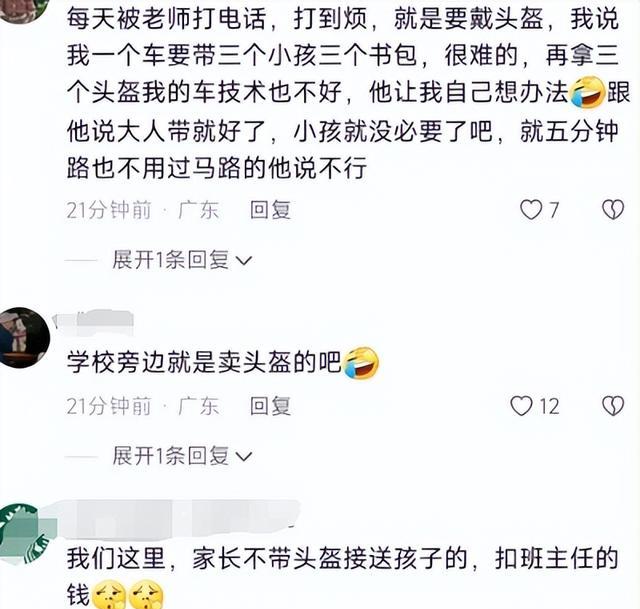Image resolution: width=640 pixels, height=609 pixels.
Task: Tap "21分钟前" timestamp under first comment
Action: pyautogui.click(x=109, y=210)
